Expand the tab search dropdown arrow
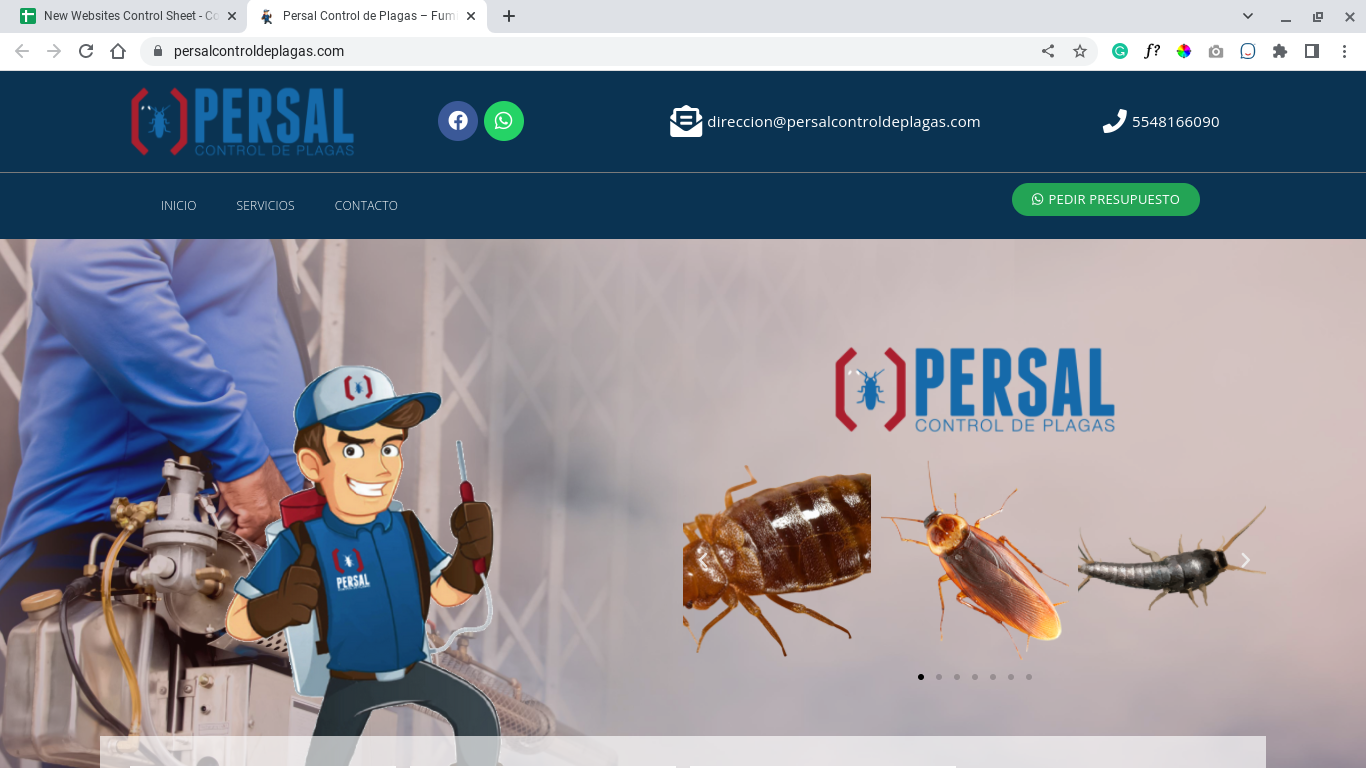Screen dimensions: 1366x768 coord(1248,16)
